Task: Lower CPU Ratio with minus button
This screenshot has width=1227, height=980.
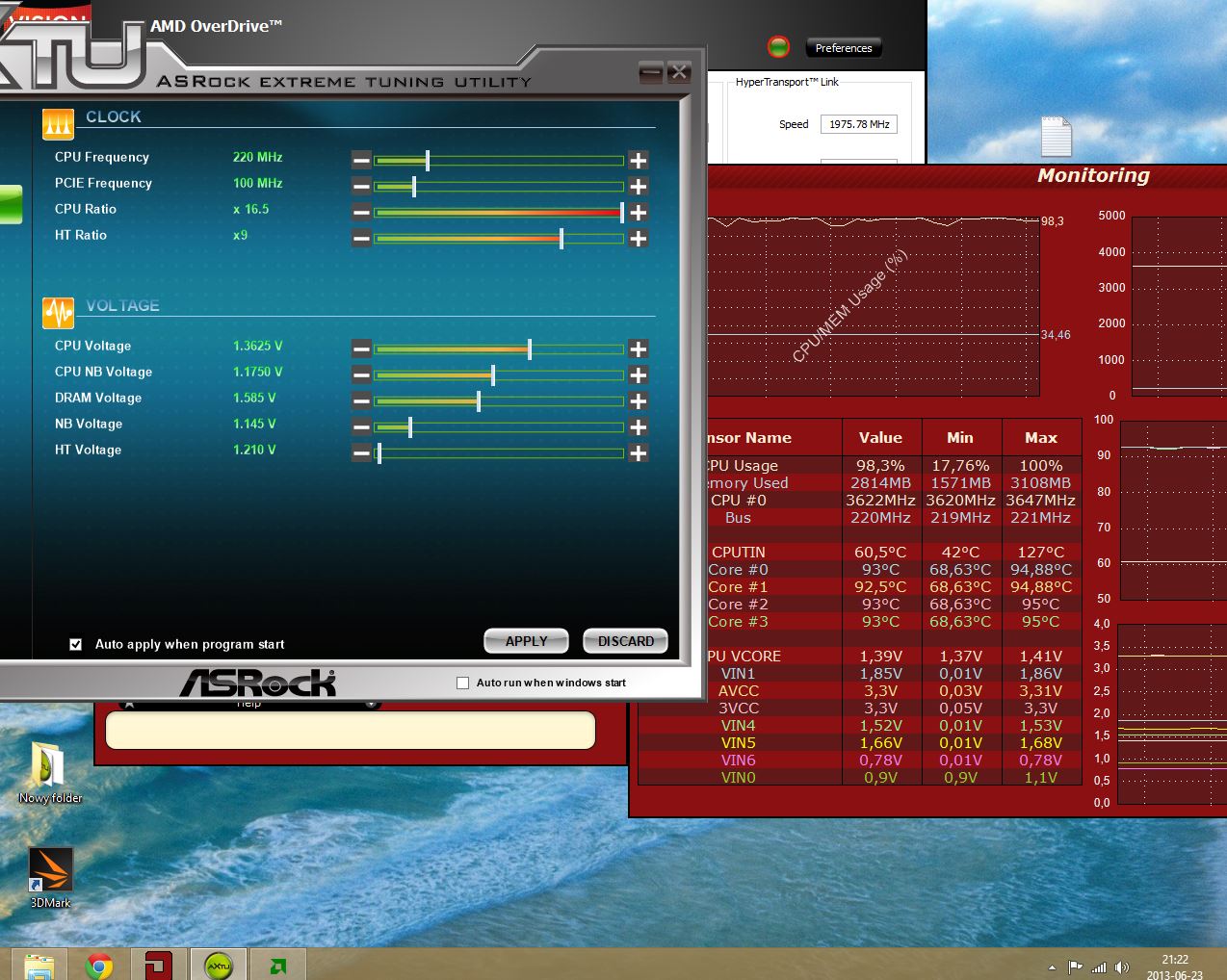Action: [x=361, y=212]
